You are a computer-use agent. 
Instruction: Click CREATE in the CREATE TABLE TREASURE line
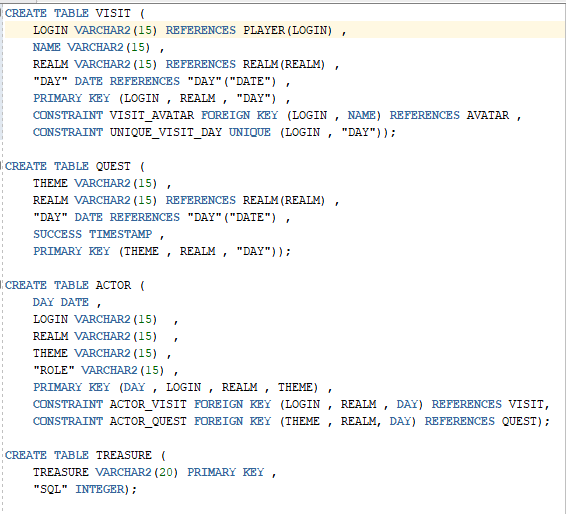pyautogui.click(x=26, y=456)
